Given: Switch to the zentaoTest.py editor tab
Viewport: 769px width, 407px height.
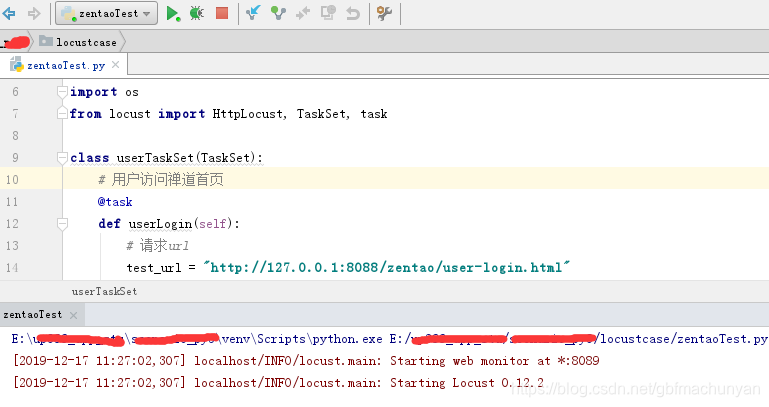Looking at the screenshot, I should click(66, 65).
